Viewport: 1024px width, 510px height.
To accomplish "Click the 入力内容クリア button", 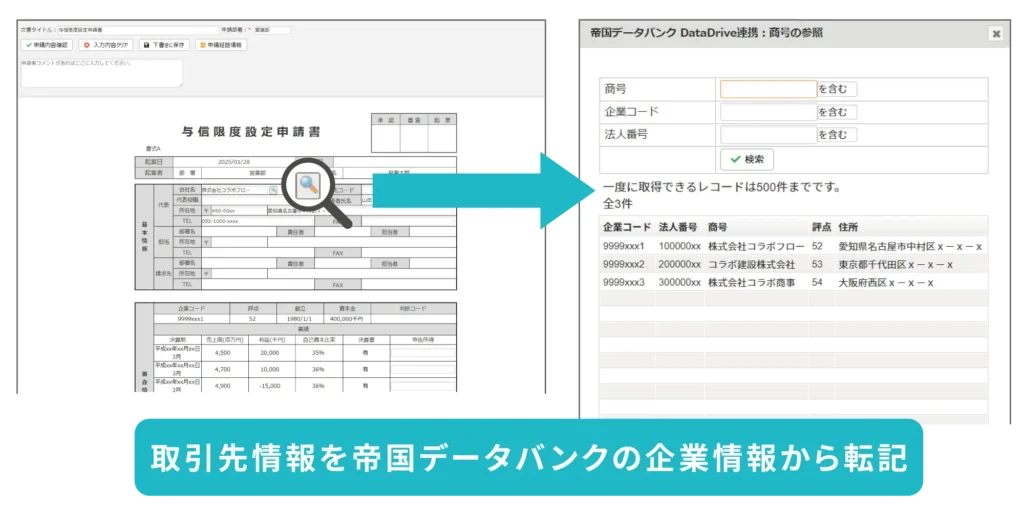I will [x=106, y=45].
